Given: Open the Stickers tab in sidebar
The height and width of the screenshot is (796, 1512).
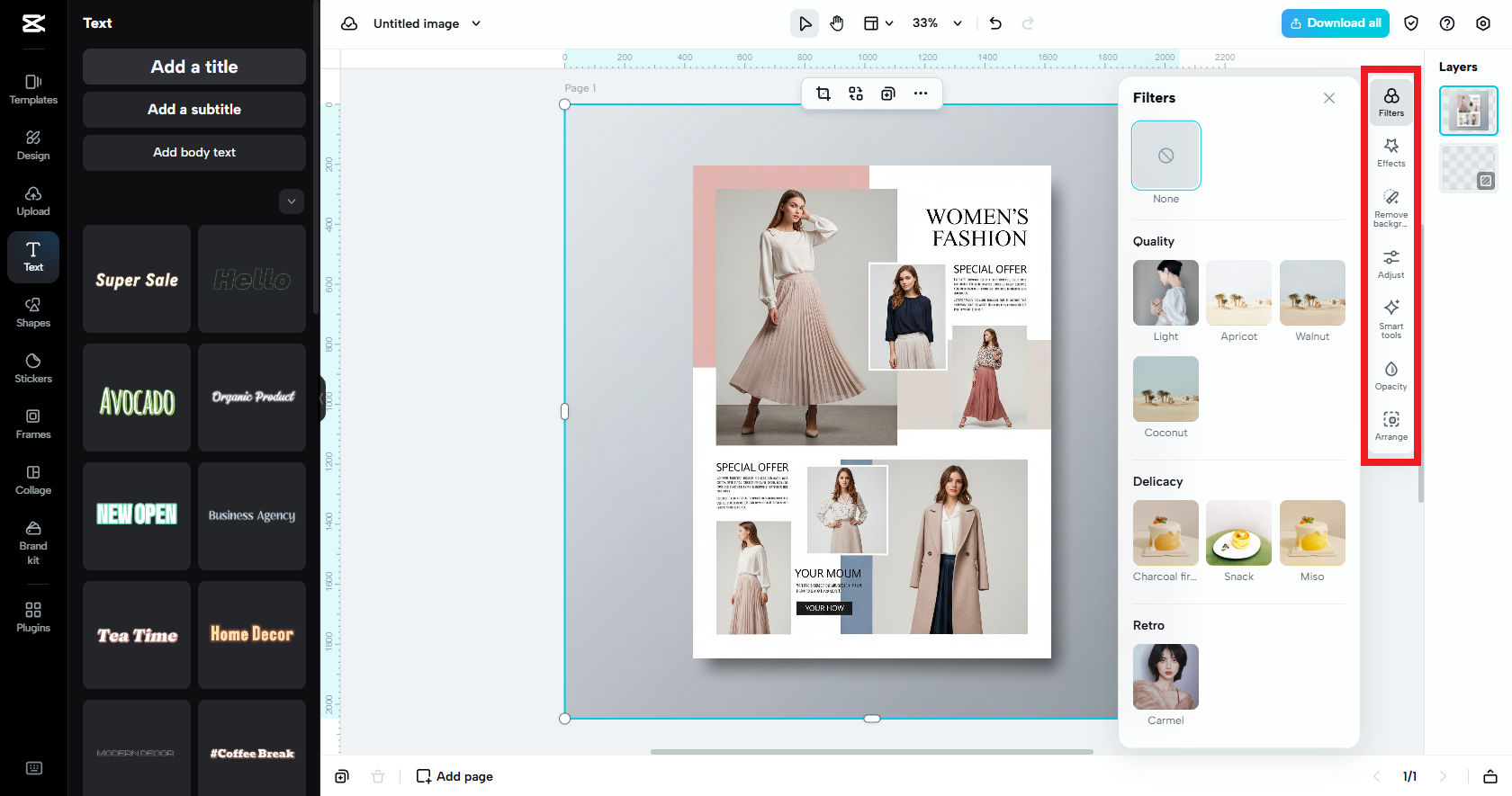Looking at the screenshot, I should (33, 368).
